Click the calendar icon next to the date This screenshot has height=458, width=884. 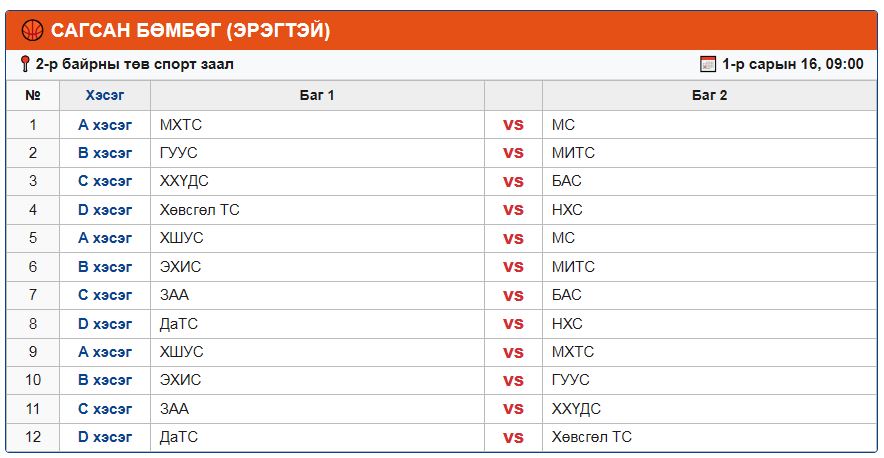tap(708, 64)
